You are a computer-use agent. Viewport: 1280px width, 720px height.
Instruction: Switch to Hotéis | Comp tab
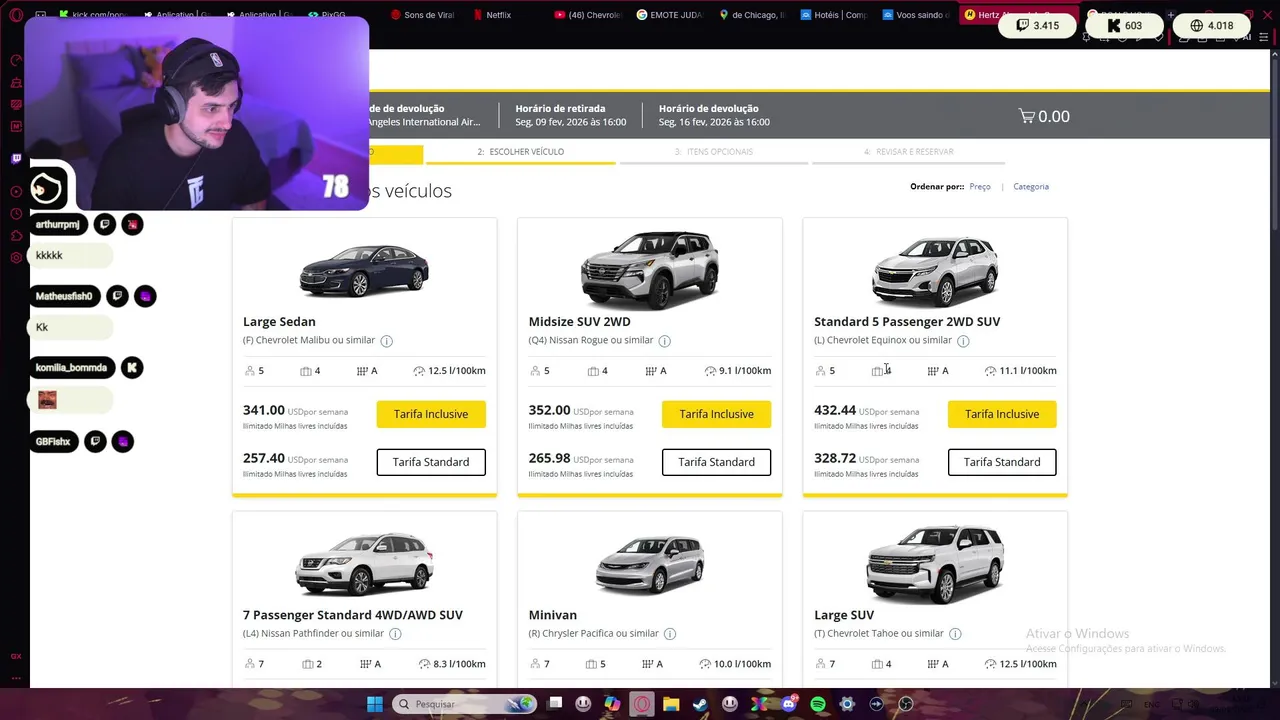(x=834, y=15)
